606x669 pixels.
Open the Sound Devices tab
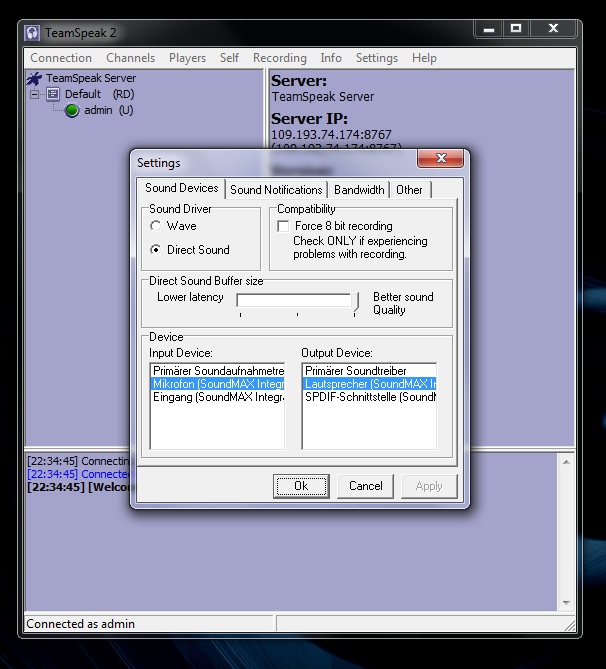[181, 188]
